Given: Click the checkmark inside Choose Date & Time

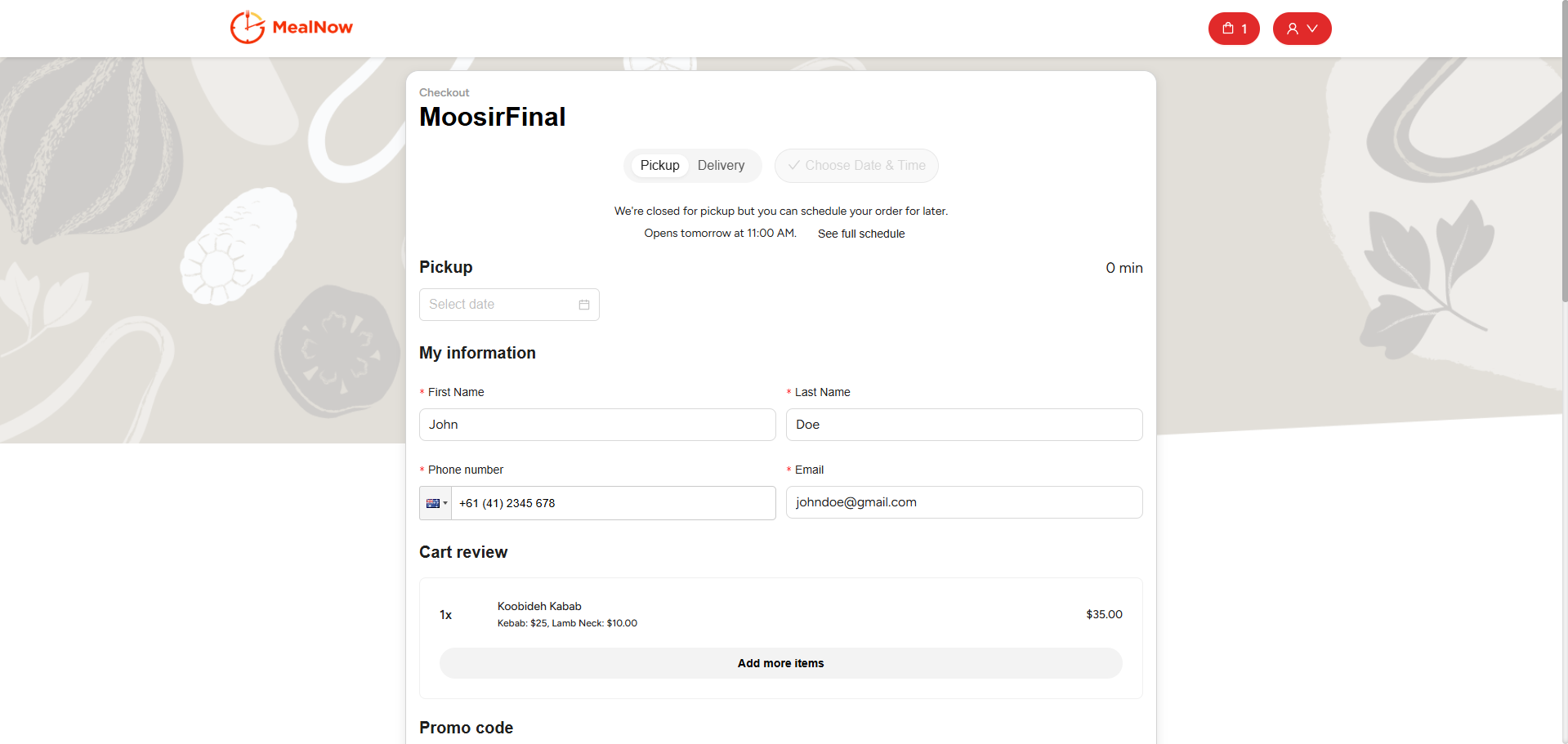Looking at the screenshot, I should (794, 166).
